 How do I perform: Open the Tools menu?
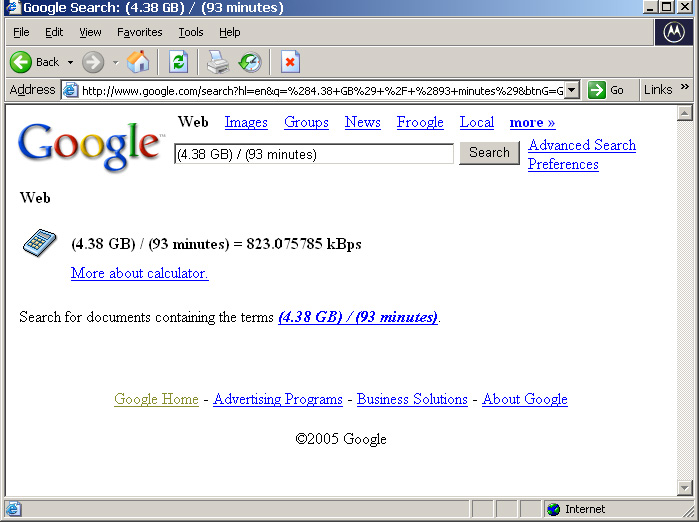(191, 32)
